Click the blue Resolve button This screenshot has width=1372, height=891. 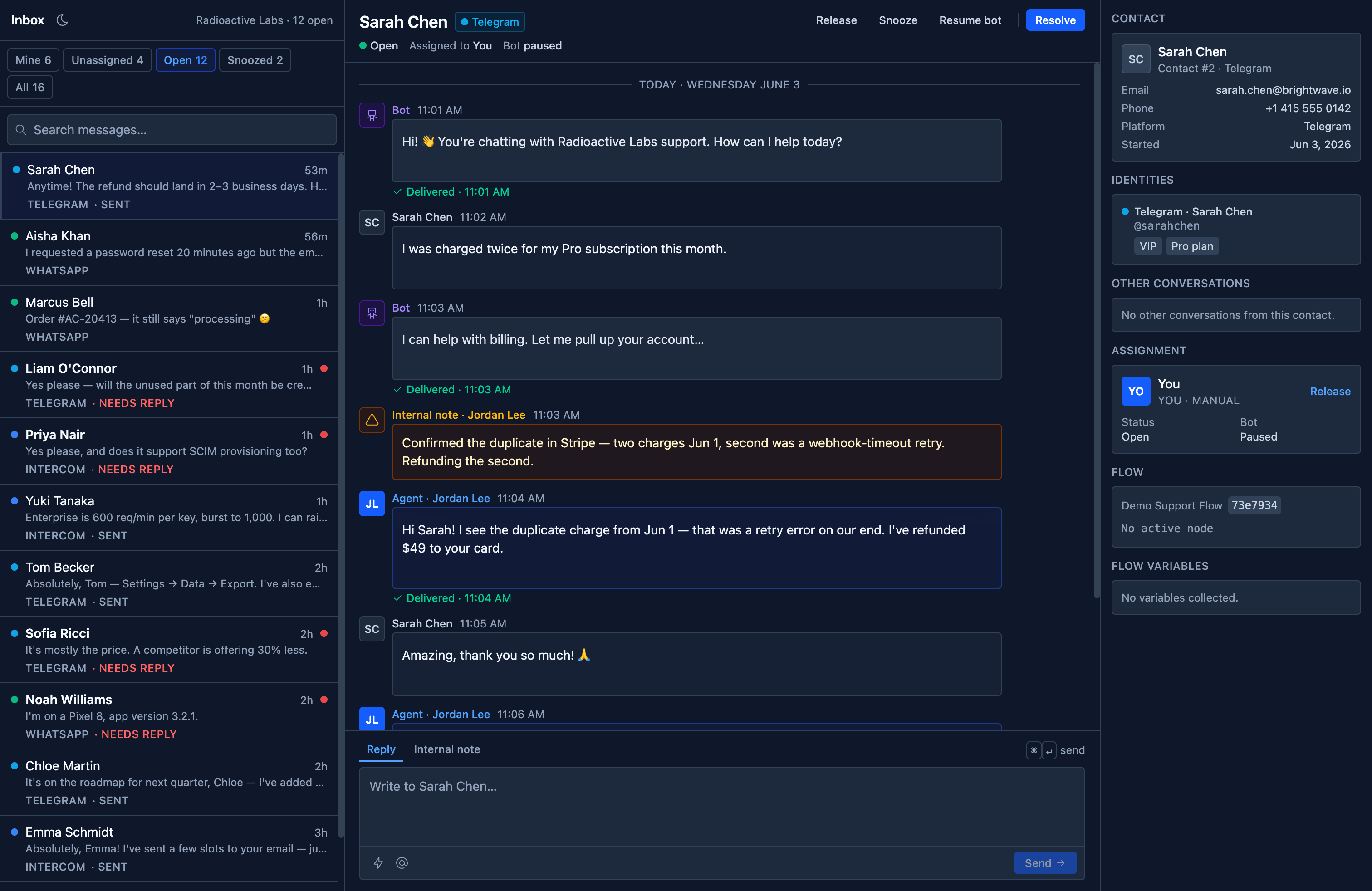coord(1055,20)
